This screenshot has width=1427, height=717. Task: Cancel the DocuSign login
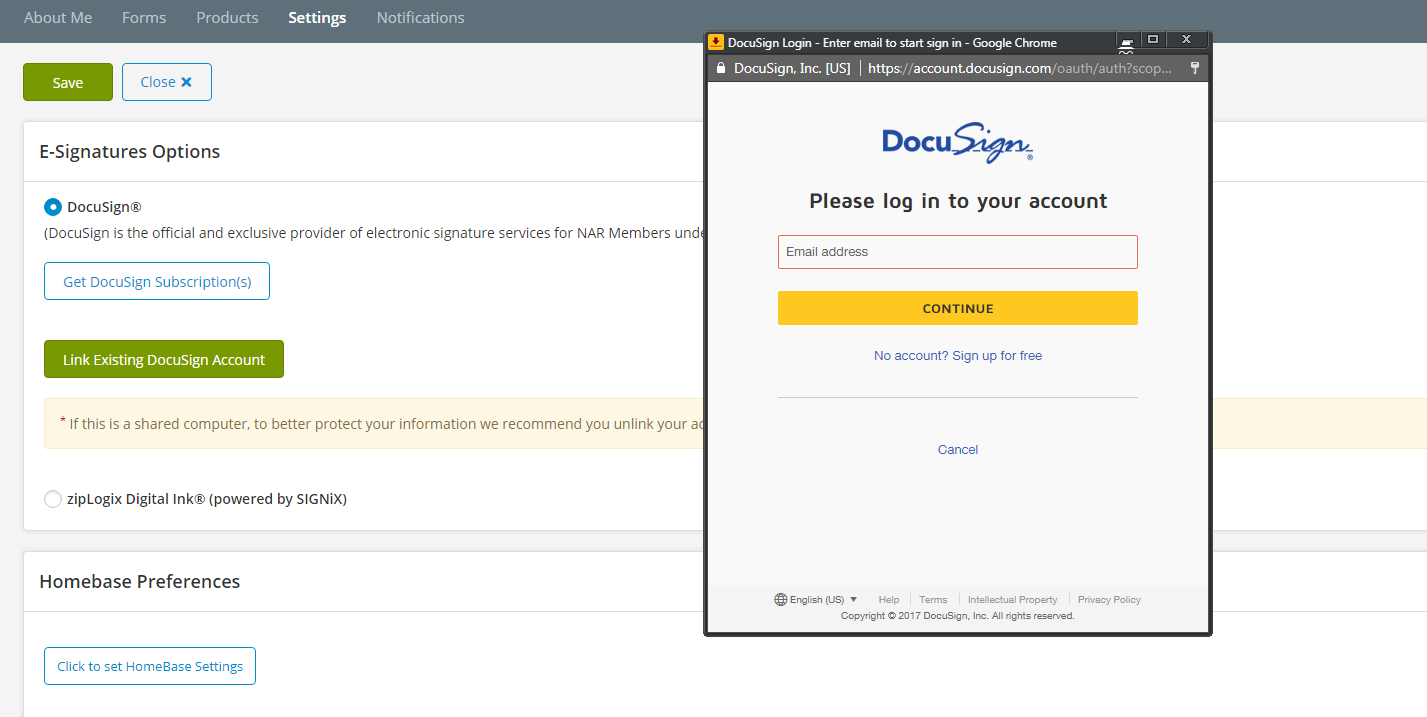click(957, 449)
